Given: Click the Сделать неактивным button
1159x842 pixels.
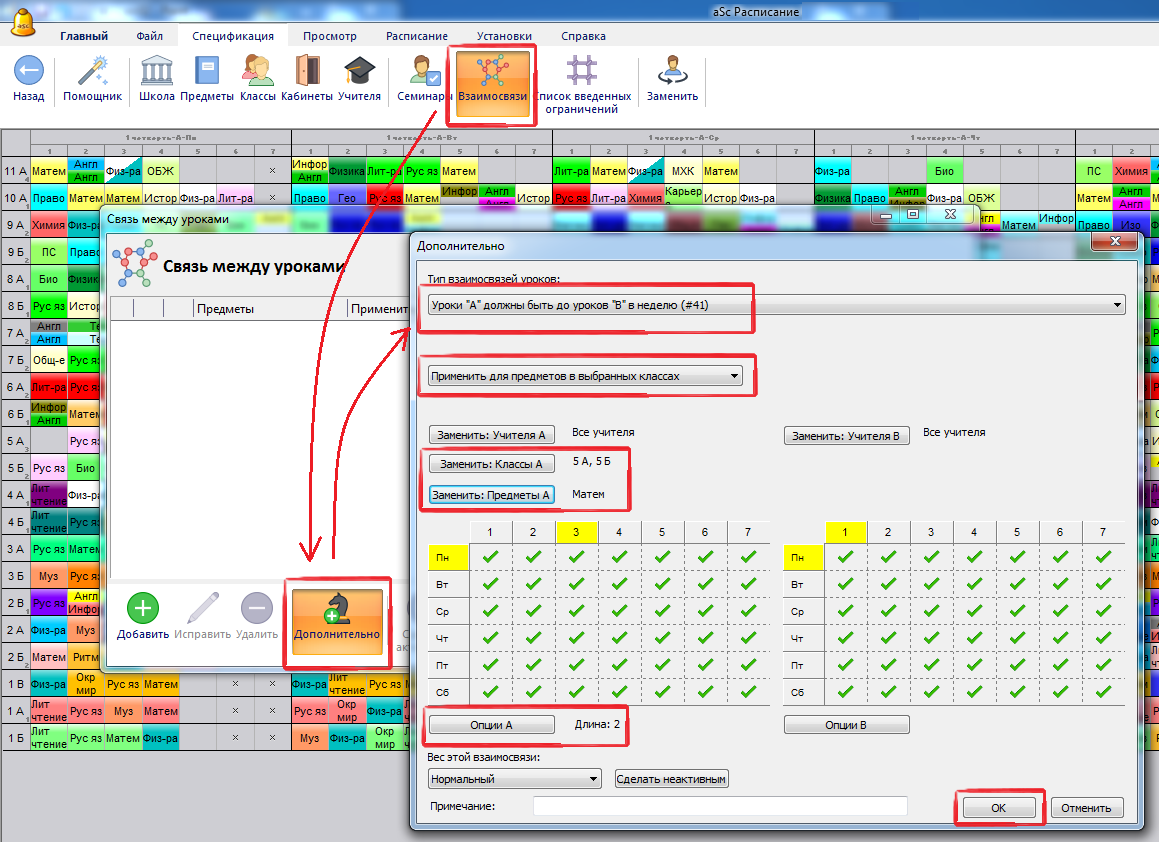Looking at the screenshot, I should (671, 779).
